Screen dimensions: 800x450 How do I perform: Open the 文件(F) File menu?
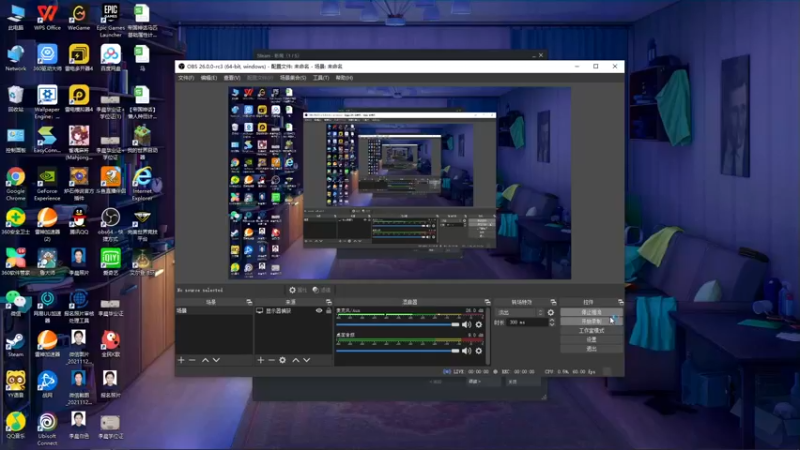(x=186, y=78)
